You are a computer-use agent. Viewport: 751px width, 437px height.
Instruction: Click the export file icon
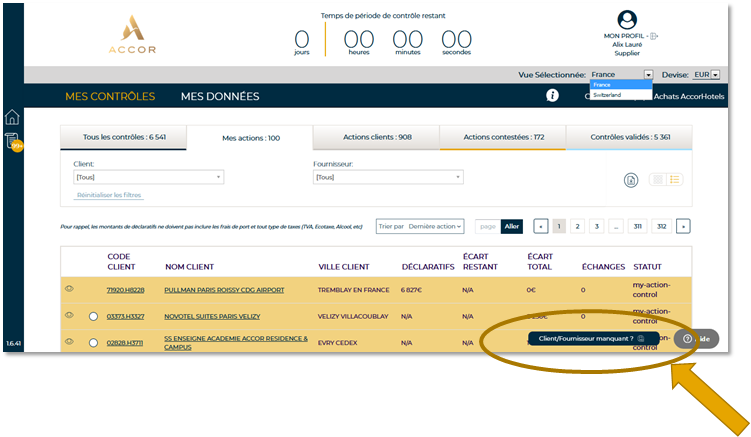pyautogui.click(x=631, y=180)
